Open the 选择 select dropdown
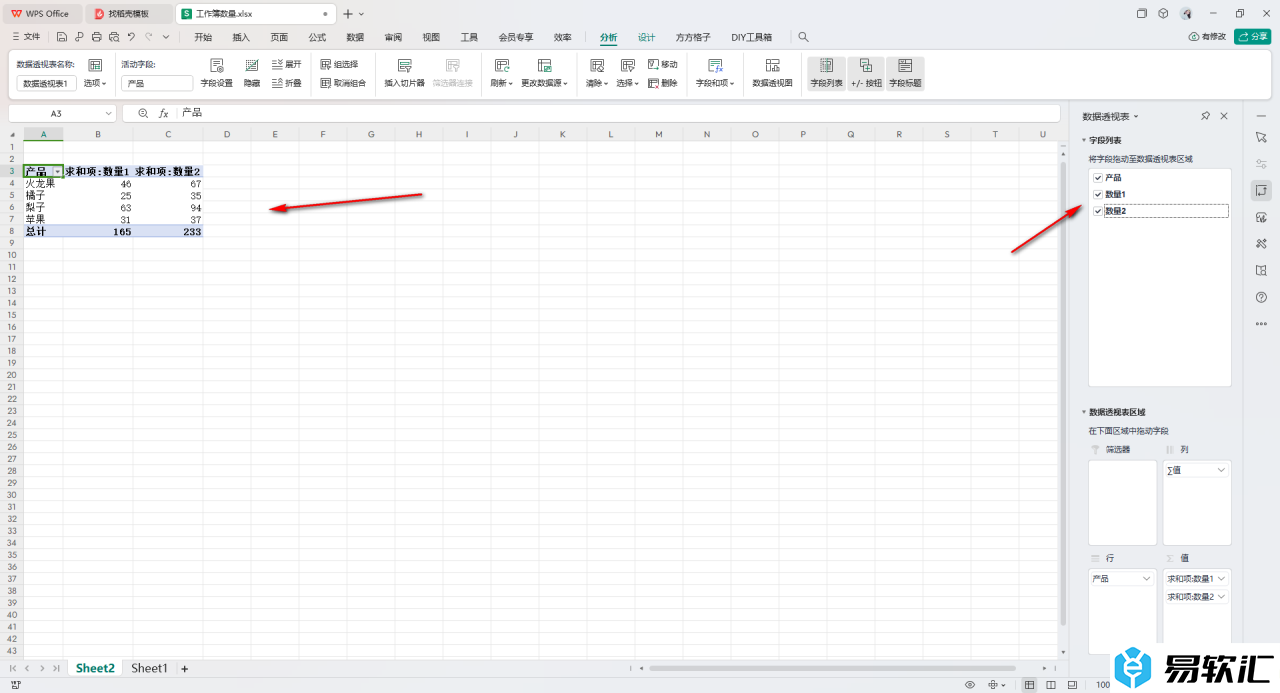Screen dimensions: 1280x693 pyautogui.click(x=628, y=84)
